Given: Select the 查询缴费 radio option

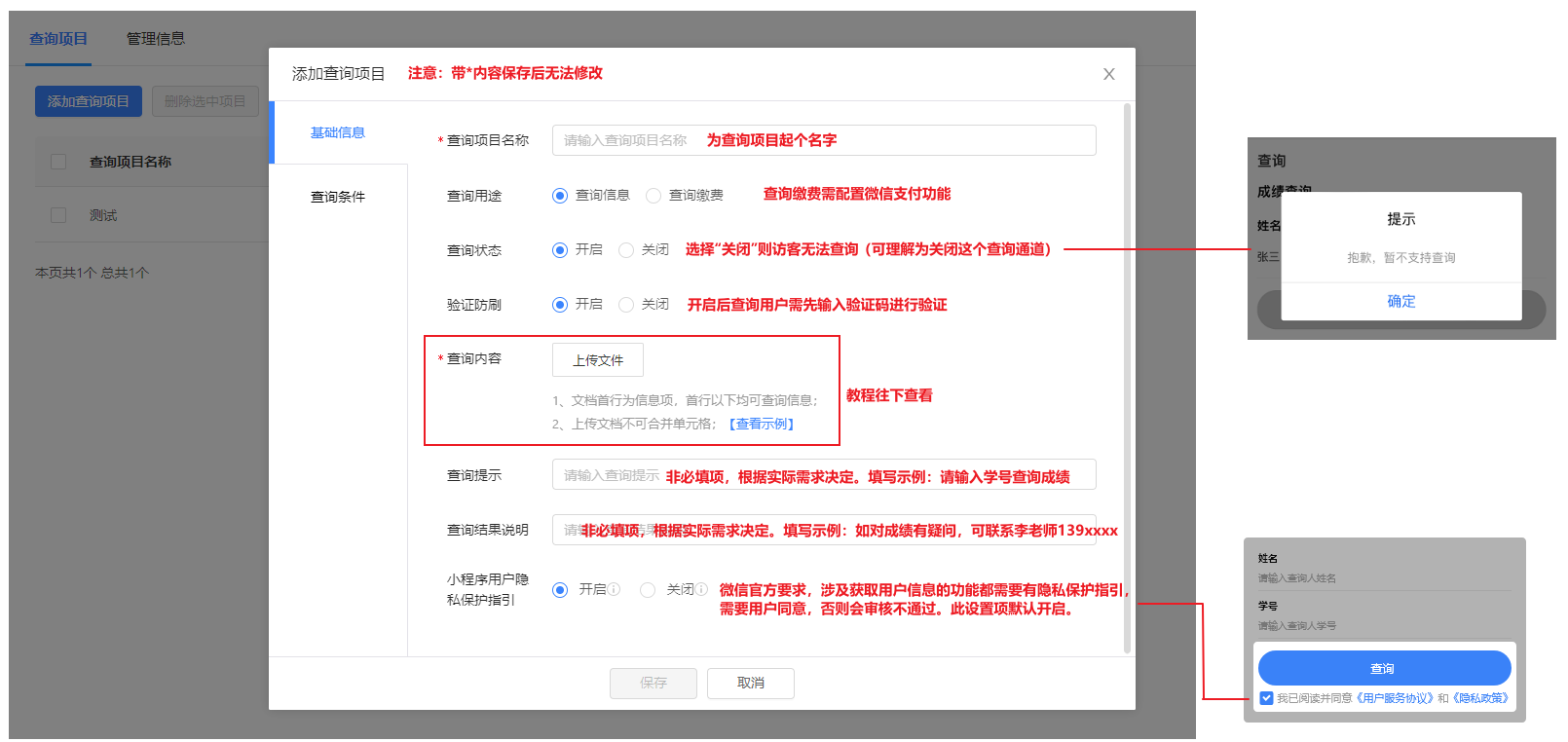Looking at the screenshot, I should [x=653, y=196].
